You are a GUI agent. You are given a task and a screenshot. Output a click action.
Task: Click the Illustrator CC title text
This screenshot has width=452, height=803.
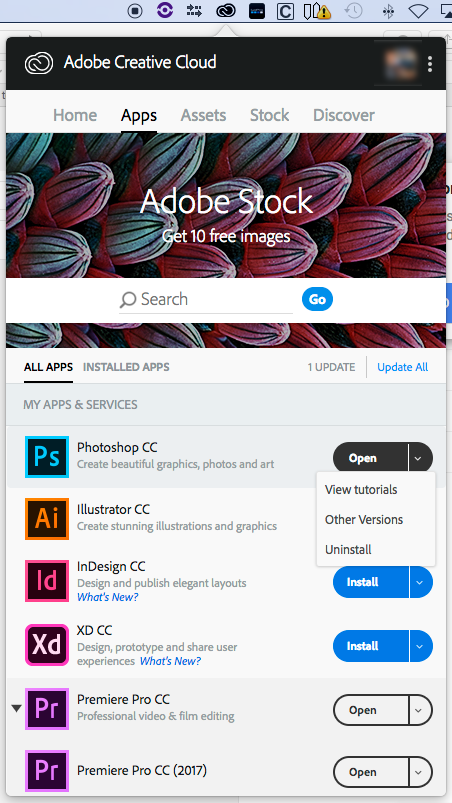[113, 509]
